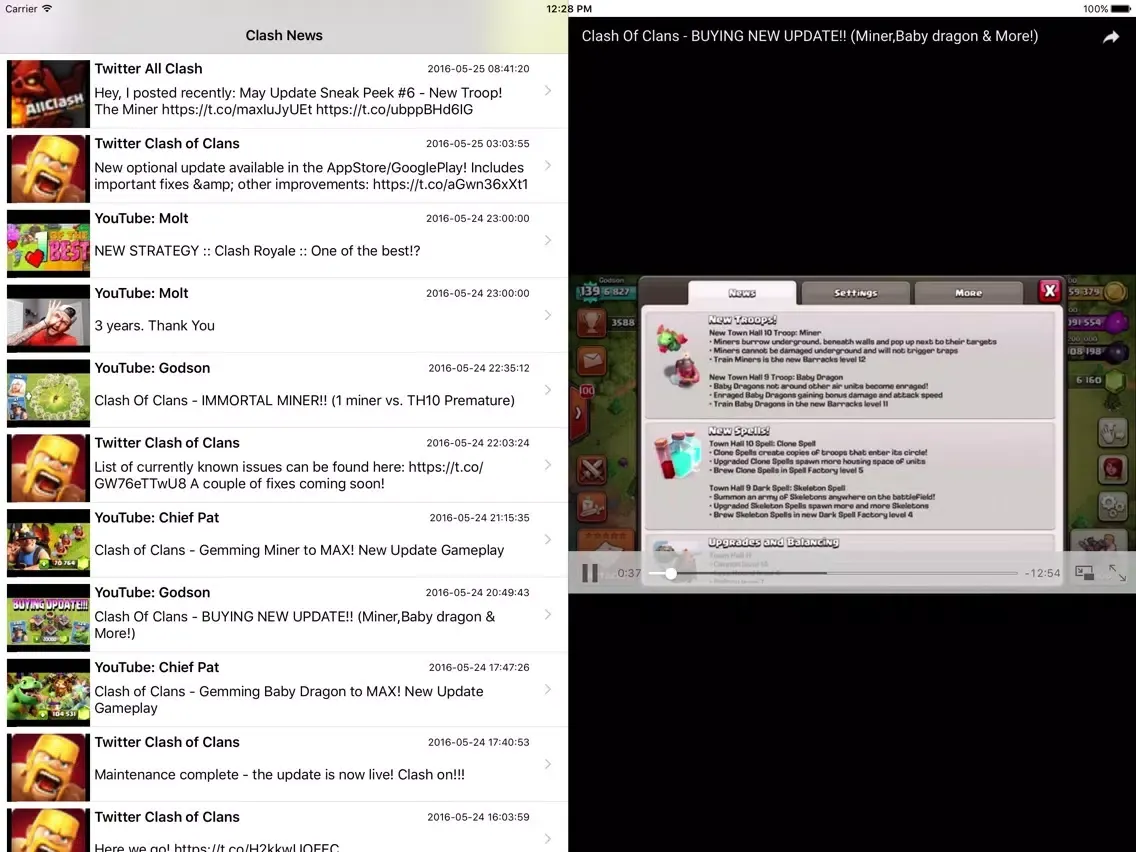Move the video progress slider knob

click(x=671, y=573)
